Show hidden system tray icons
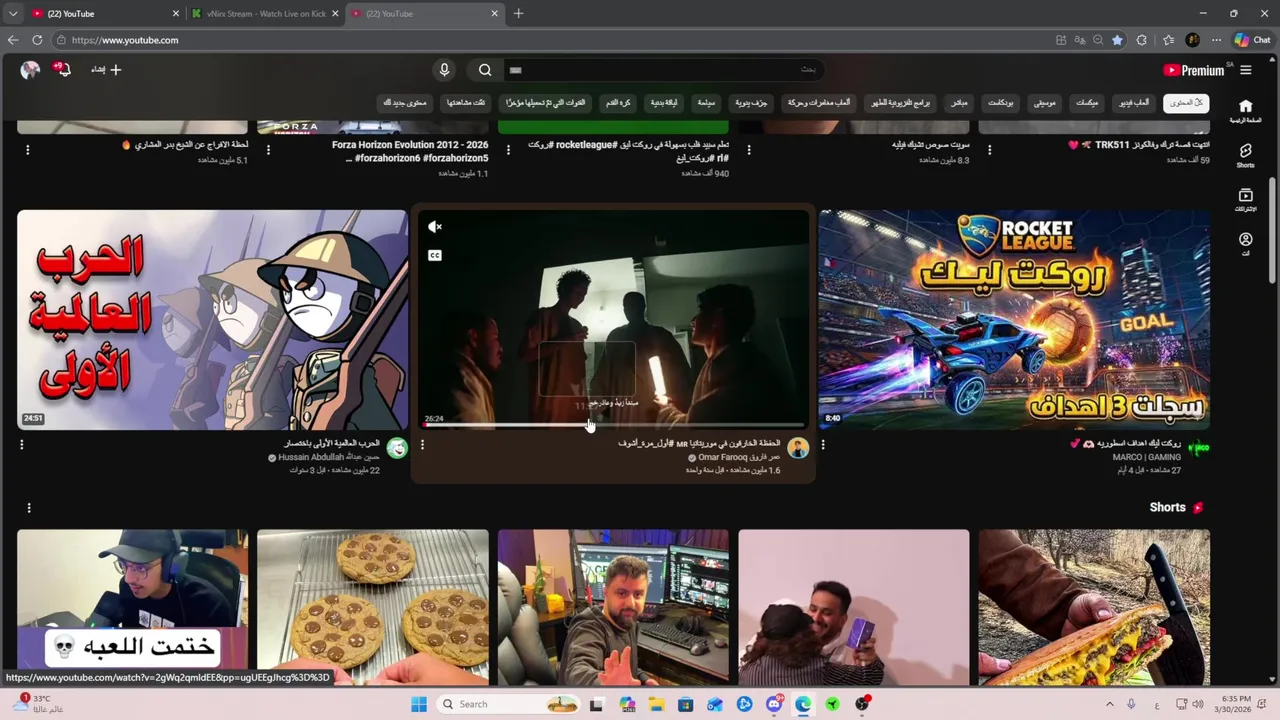Image resolution: width=1280 pixels, height=720 pixels. (1109, 704)
